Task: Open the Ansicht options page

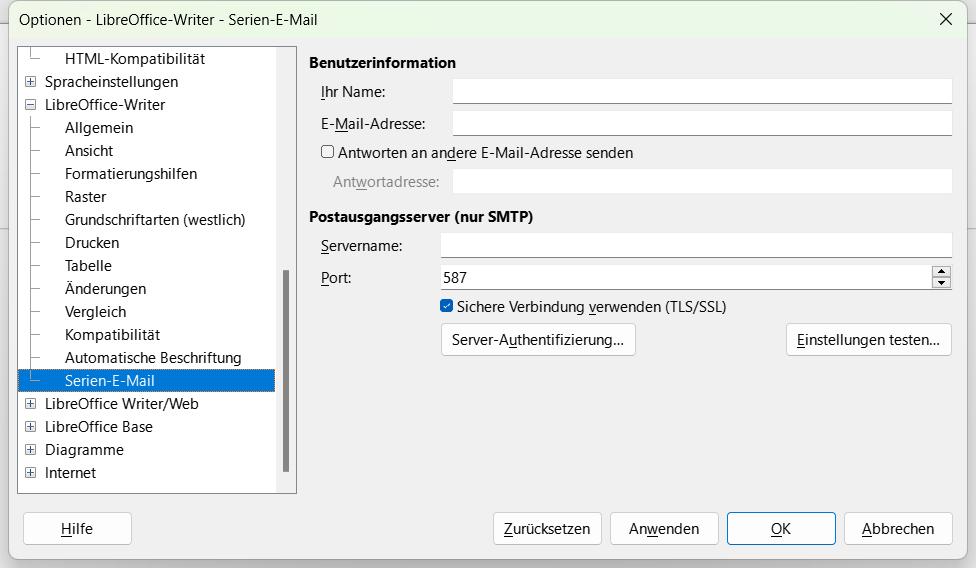Action: (89, 151)
